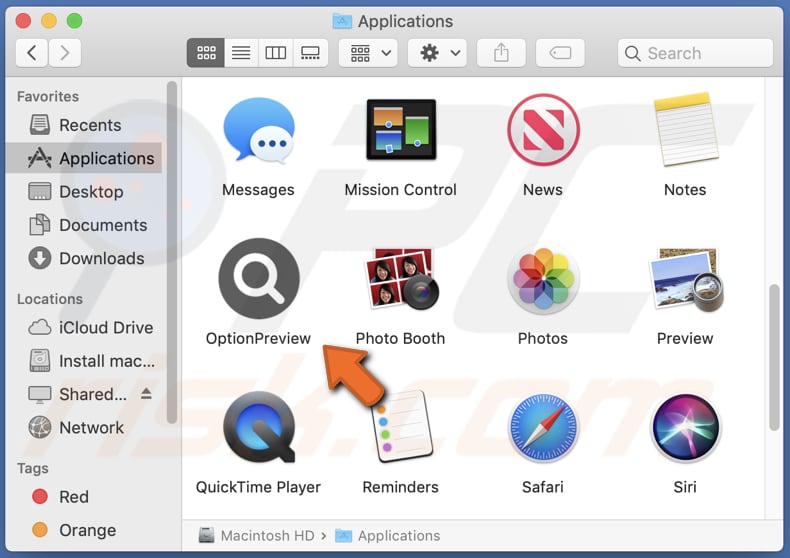The height and width of the screenshot is (558, 790).
Task: Click the Tags section header
Action: click(33, 468)
